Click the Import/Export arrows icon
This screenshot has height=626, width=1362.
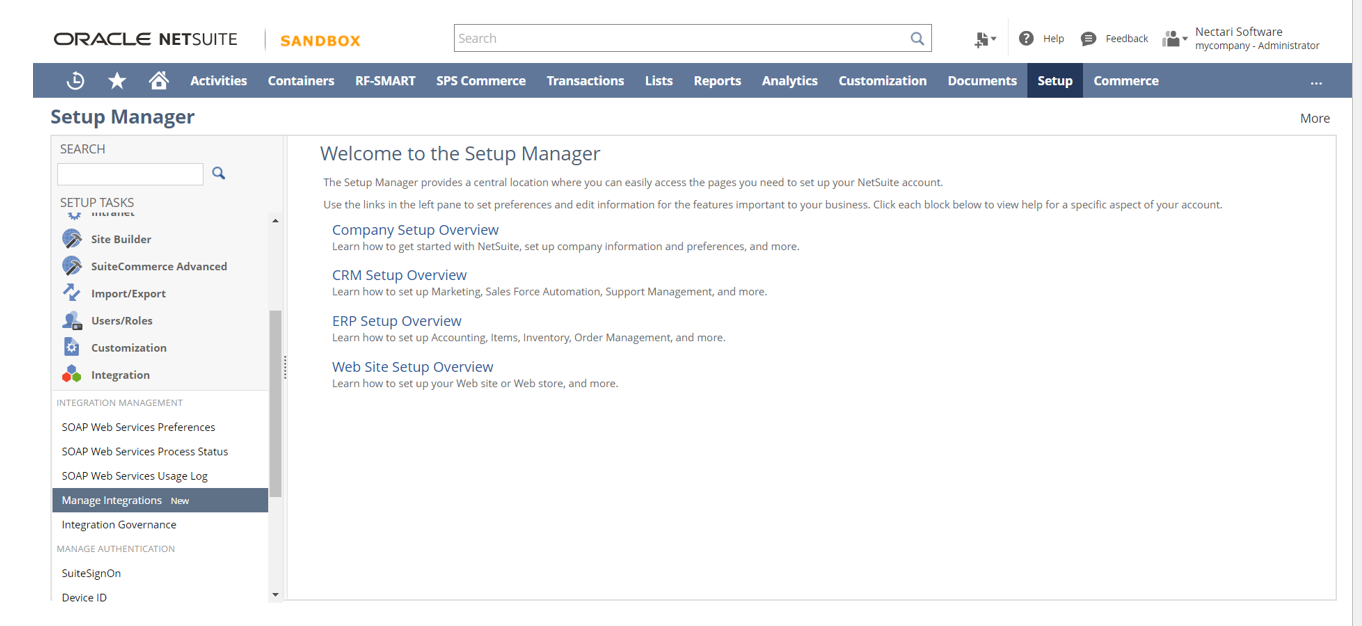click(x=71, y=293)
